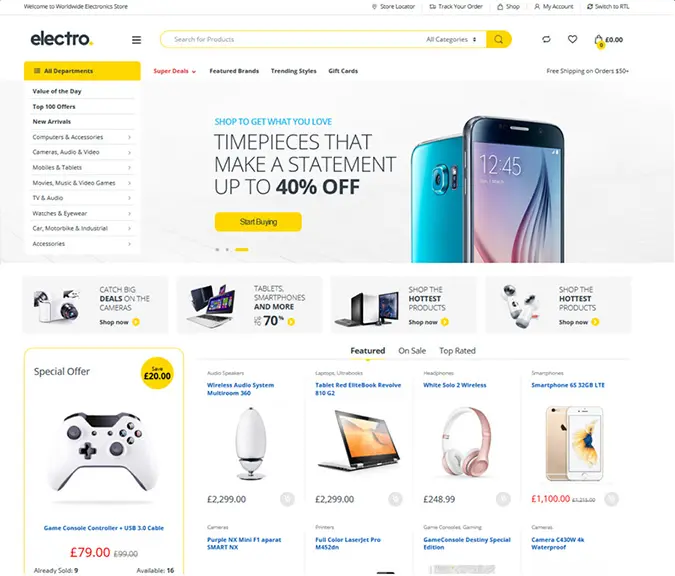Add Tablet Red EliteBook to cart

coord(395,498)
